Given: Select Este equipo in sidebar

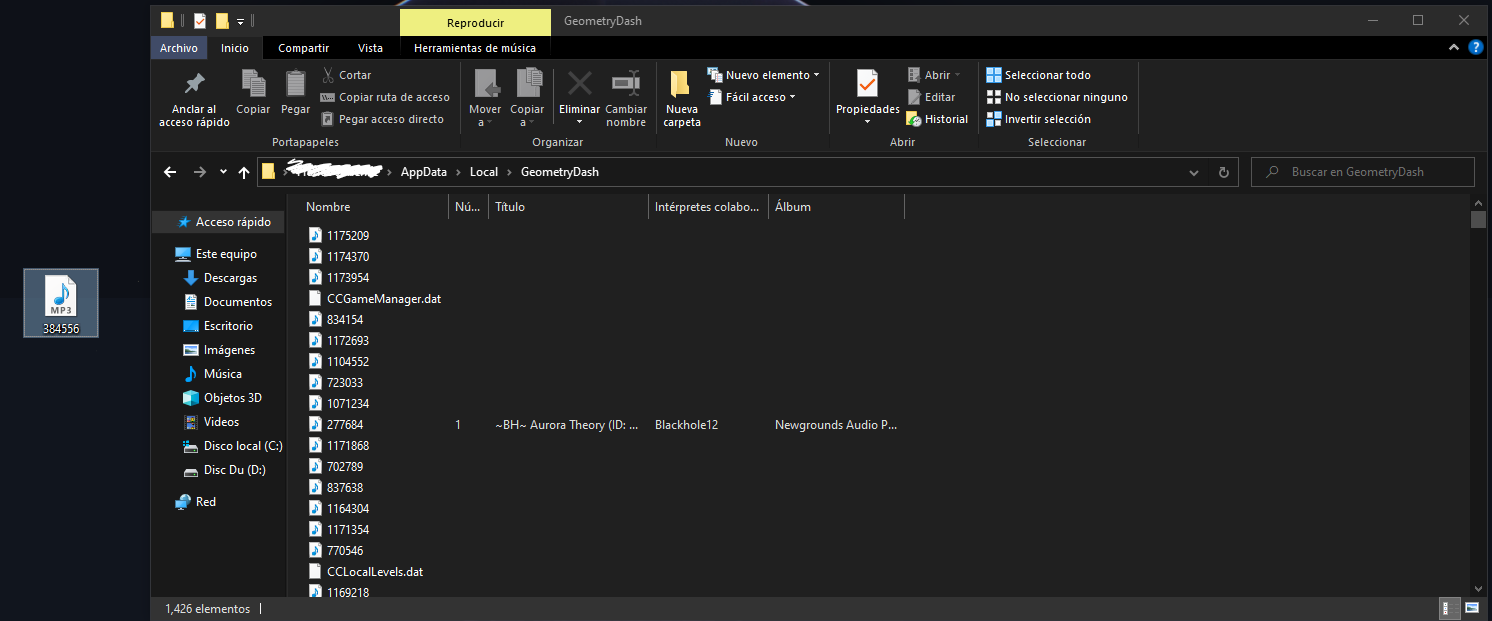Looking at the screenshot, I should [x=216, y=254].
